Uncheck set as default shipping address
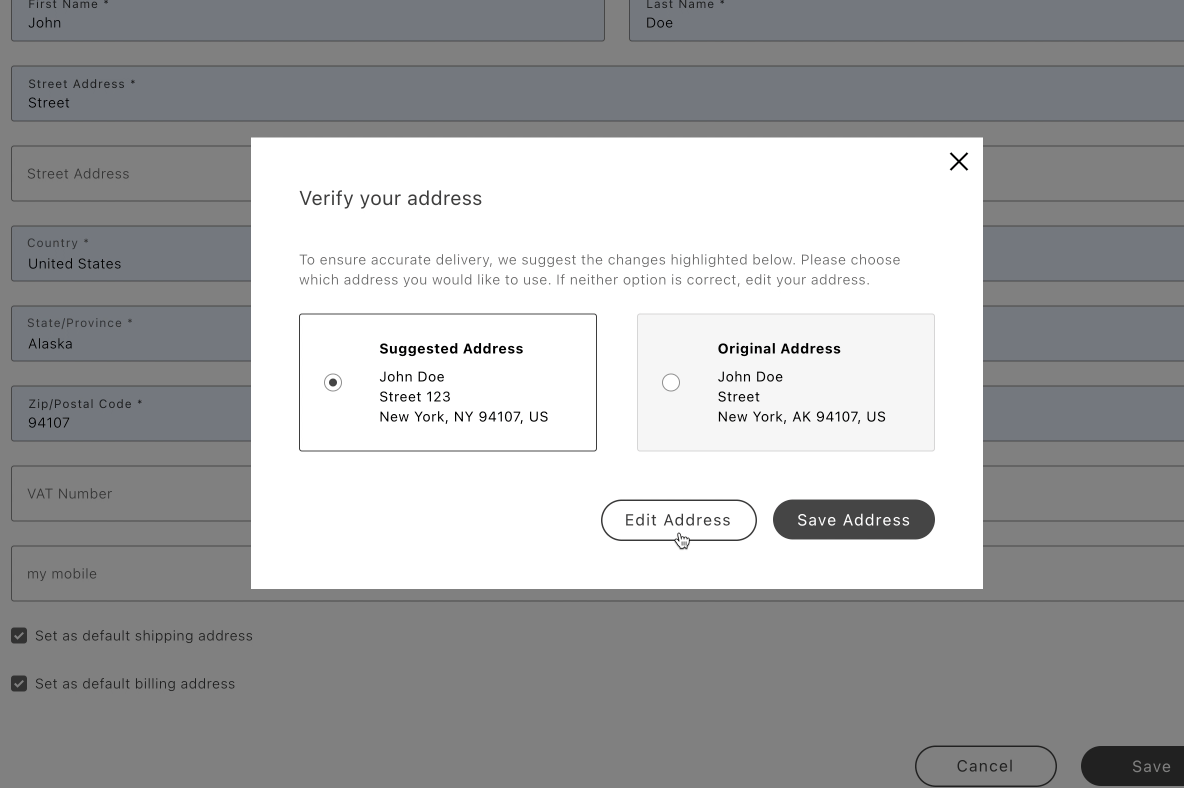Viewport: 1184px width, 788px height. tap(19, 635)
